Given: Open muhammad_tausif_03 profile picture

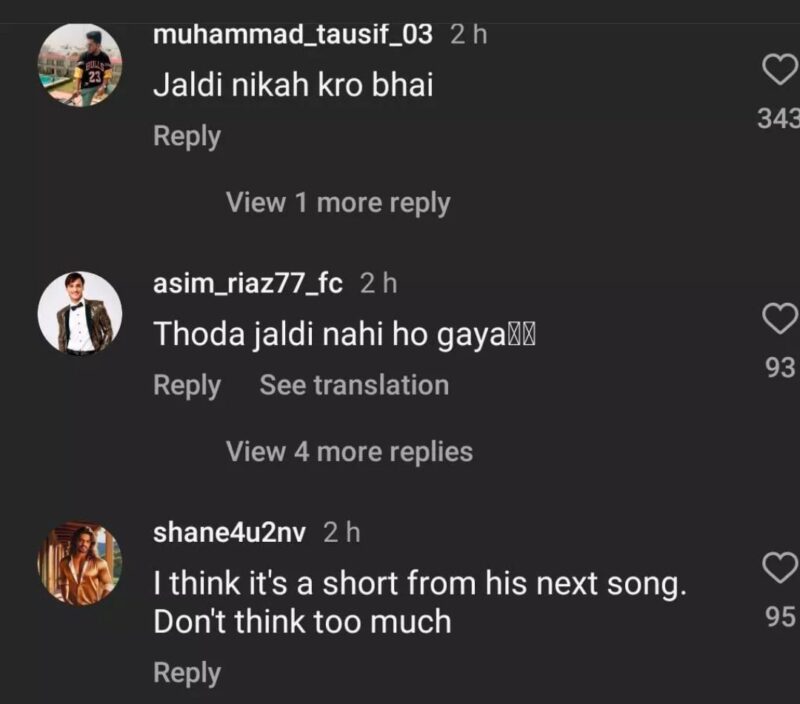Looking at the screenshot, I should [80, 64].
